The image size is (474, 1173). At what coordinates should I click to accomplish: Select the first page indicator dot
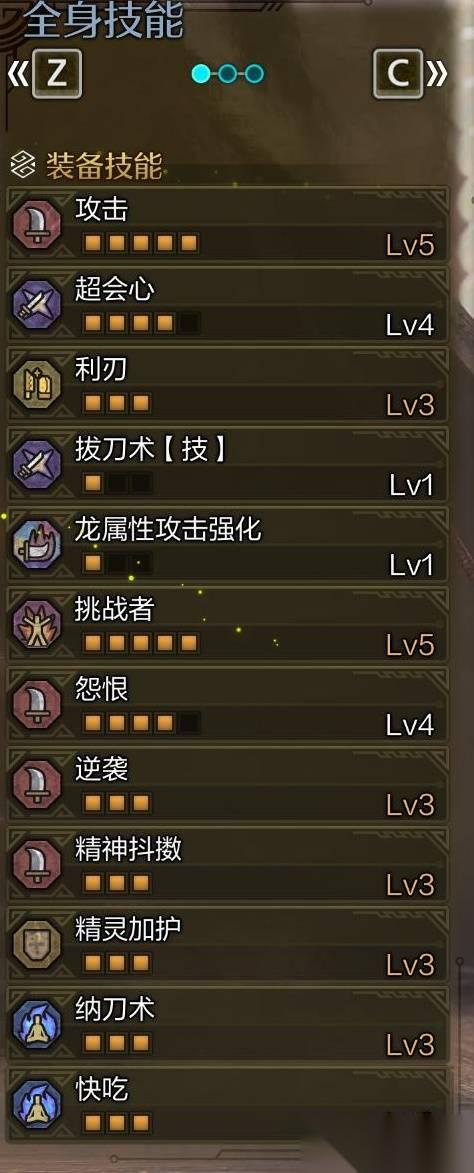(x=201, y=73)
